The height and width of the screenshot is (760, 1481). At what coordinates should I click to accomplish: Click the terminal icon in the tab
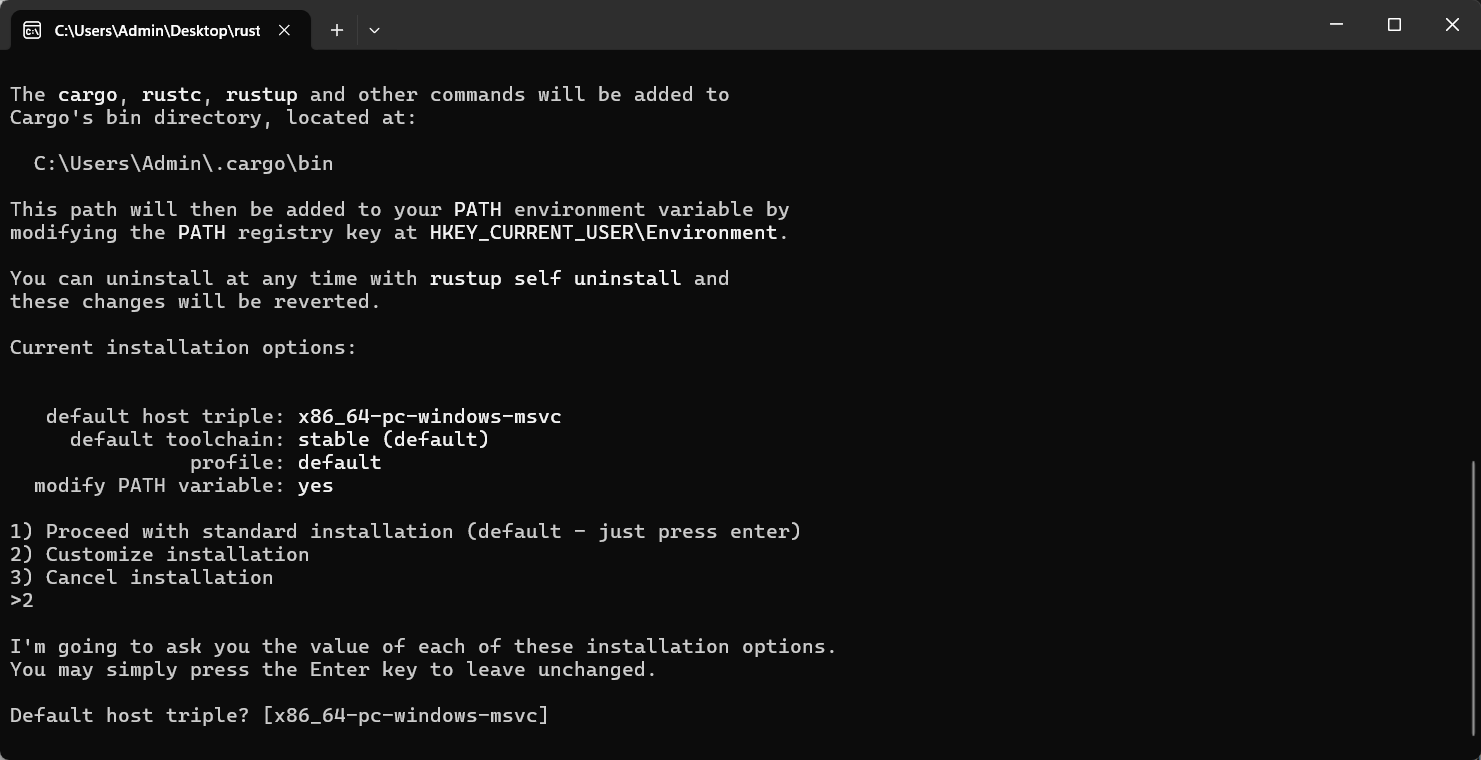coord(32,30)
